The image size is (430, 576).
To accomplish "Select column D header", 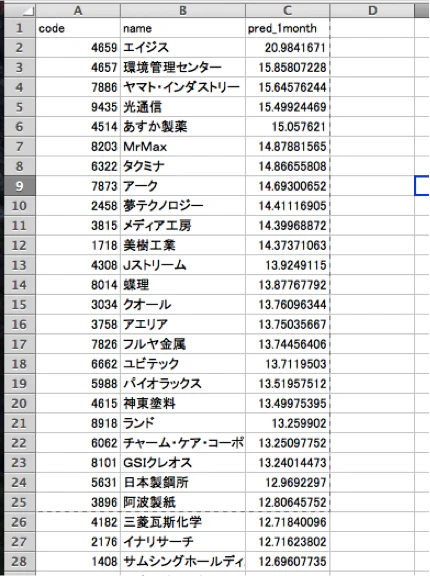I will point(372,11).
